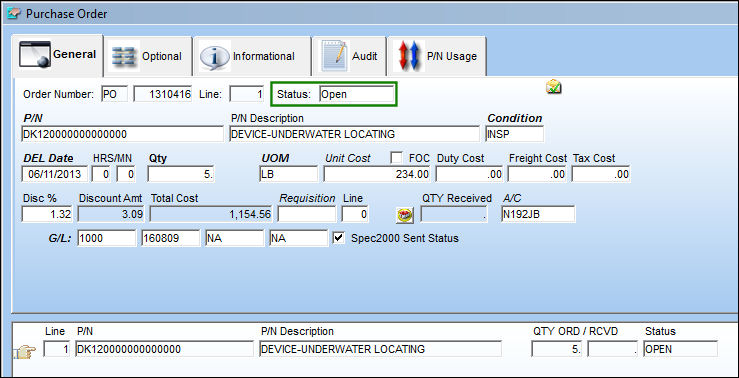The image size is (739, 378).
Task: Click the G/L field 1000
Action: (107, 238)
